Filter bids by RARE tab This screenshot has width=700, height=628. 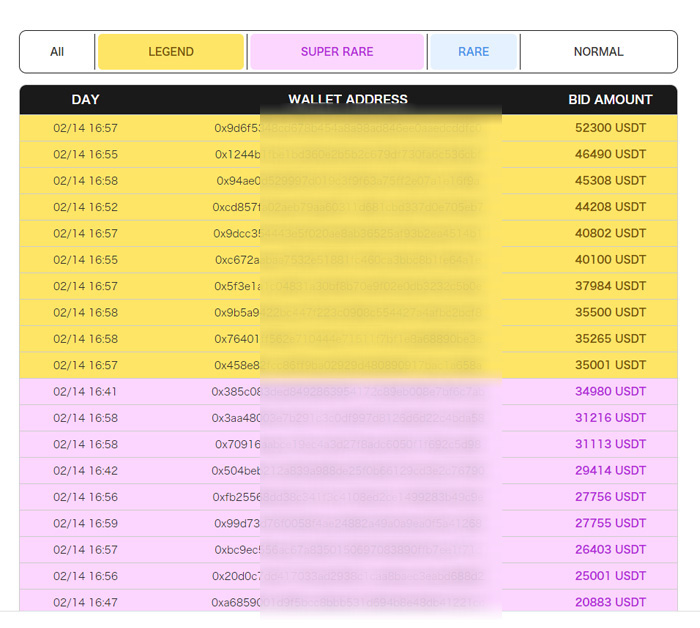(x=473, y=52)
